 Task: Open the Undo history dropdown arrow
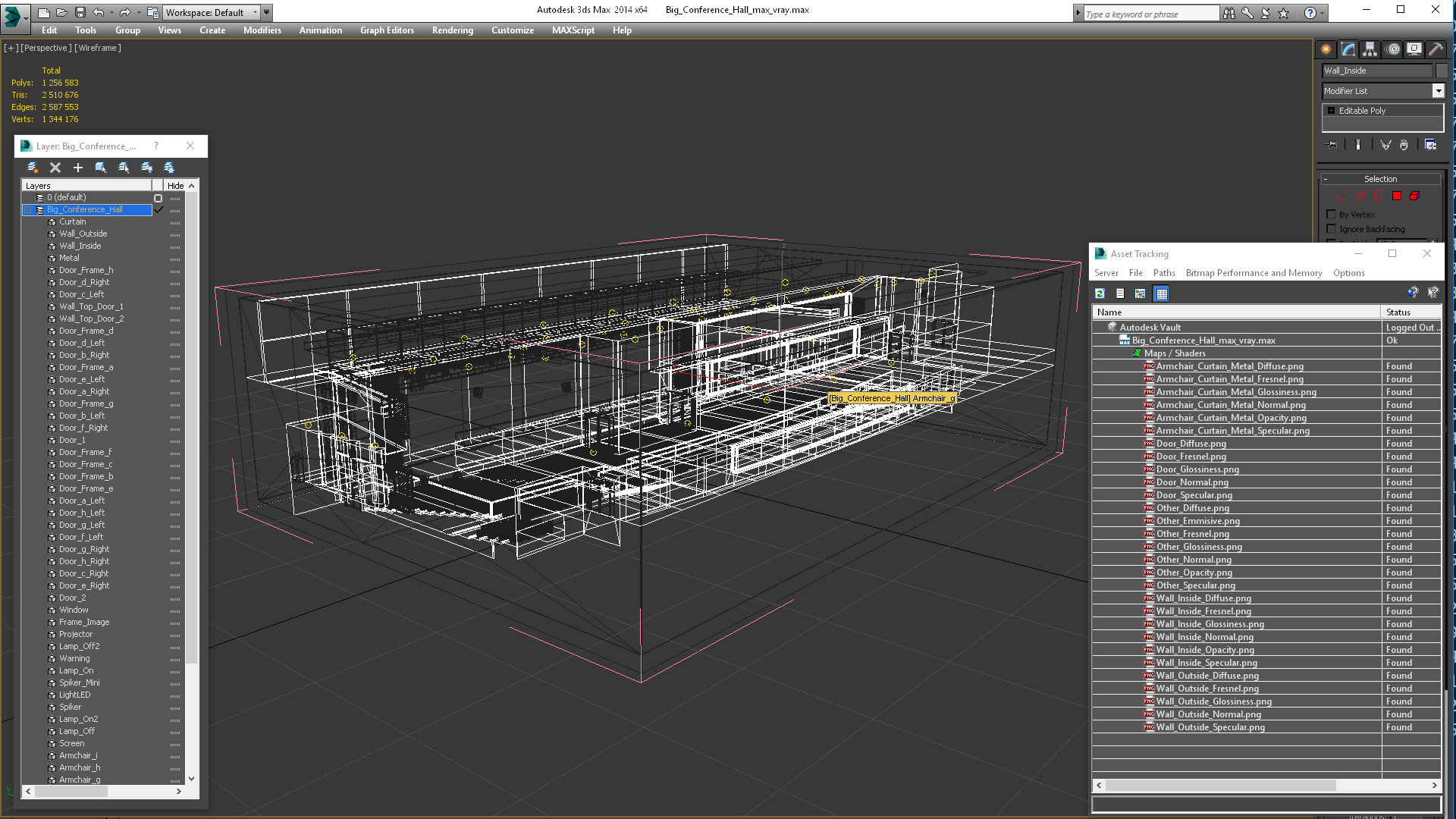[112, 12]
